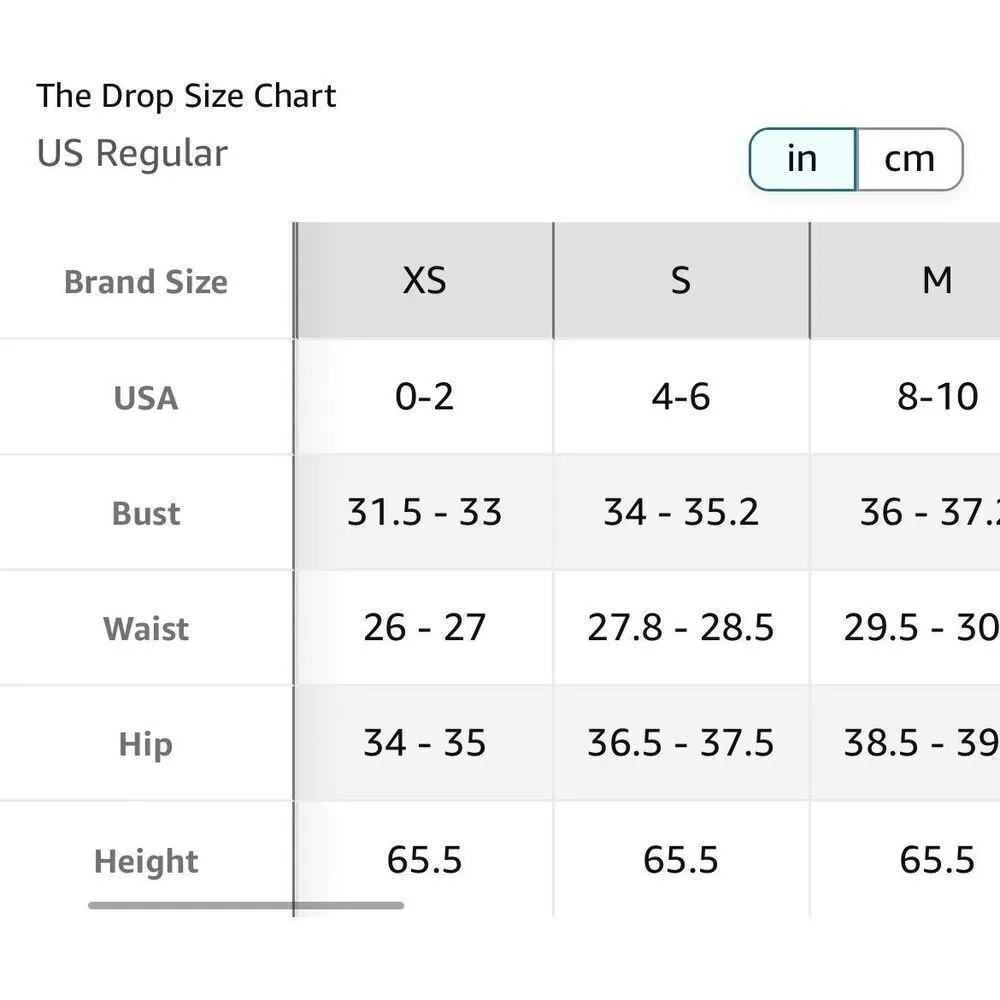This screenshot has height=1000, width=1000.
Task: Click the horizontal scrollbar under the table
Action: (246, 906)
